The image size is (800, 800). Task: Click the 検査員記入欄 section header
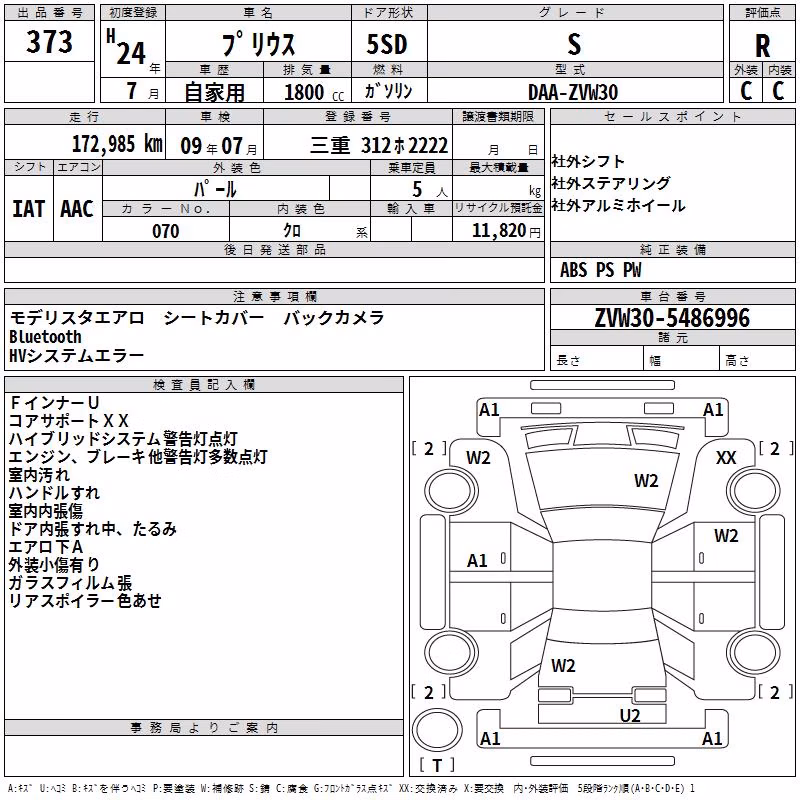[204, 385]
